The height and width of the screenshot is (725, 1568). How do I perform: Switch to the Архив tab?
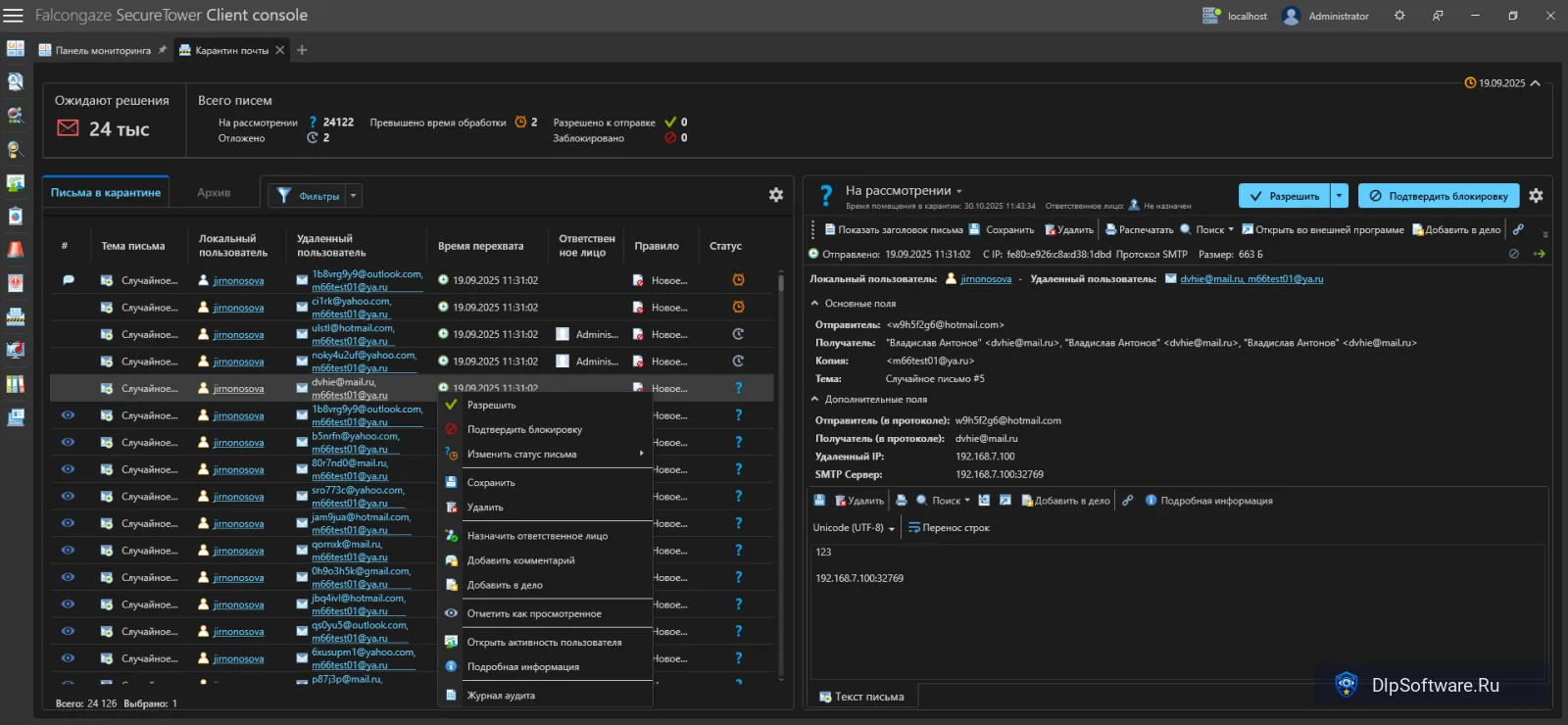click(x=214, y=193)
